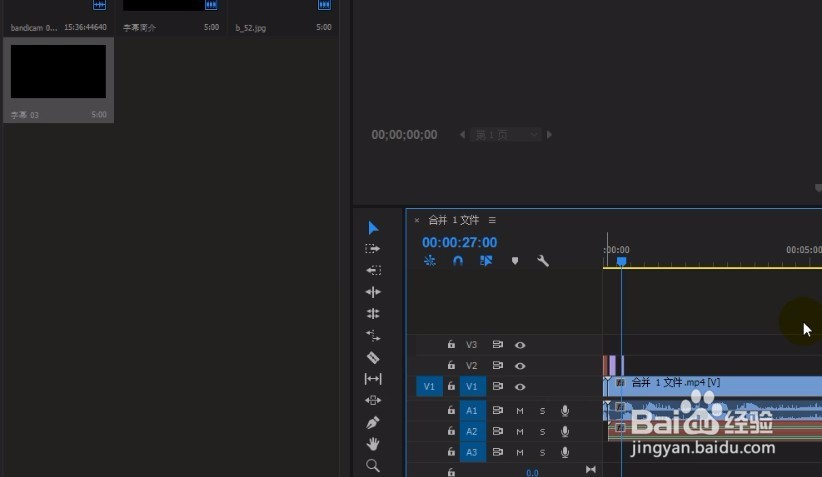822x477 pixels.
Task: Select the Zoom magnifier tool
Action: pos(373,465)
